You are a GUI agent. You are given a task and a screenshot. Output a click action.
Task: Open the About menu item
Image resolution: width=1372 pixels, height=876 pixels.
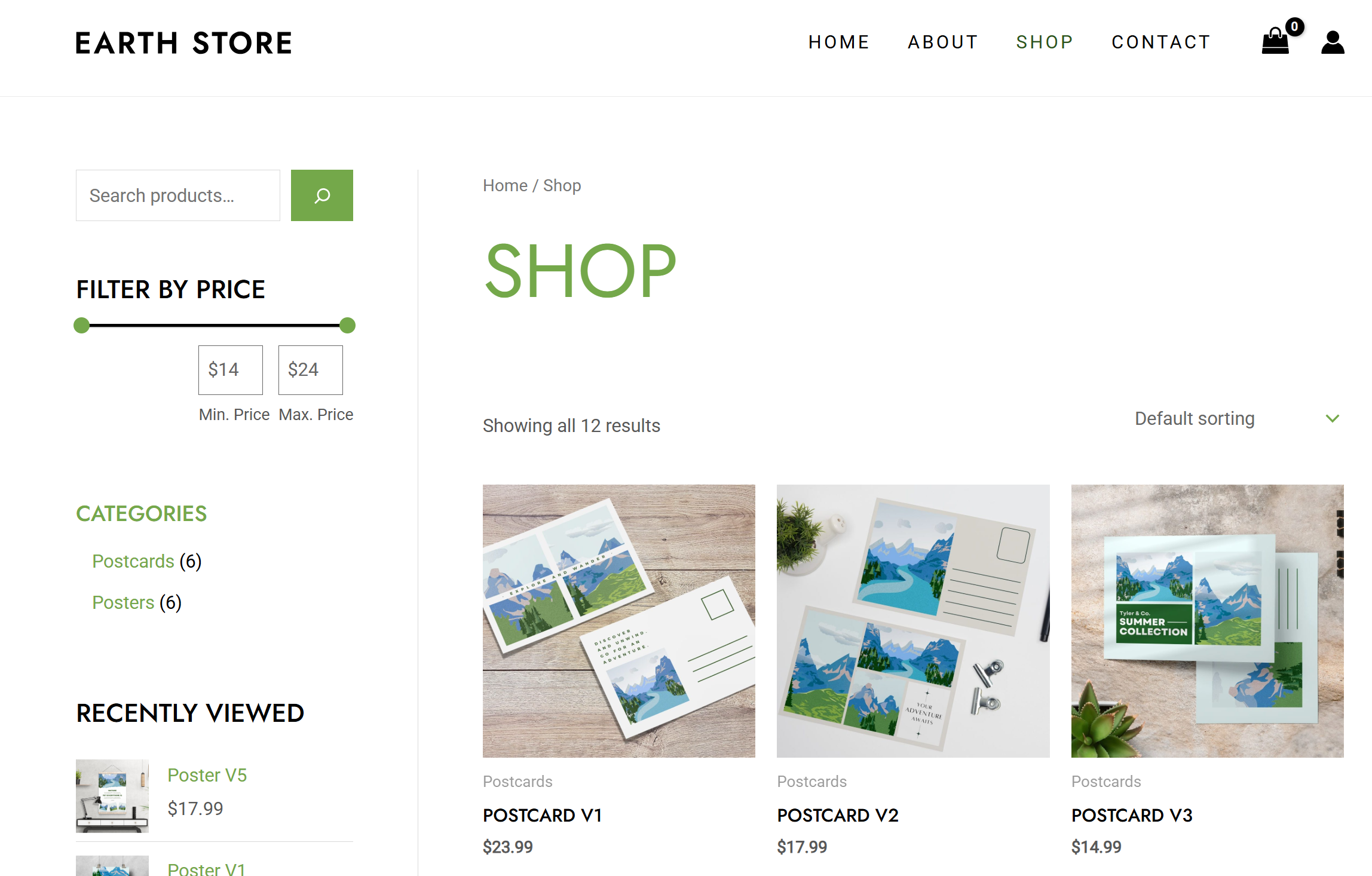(x=943, y=42)
